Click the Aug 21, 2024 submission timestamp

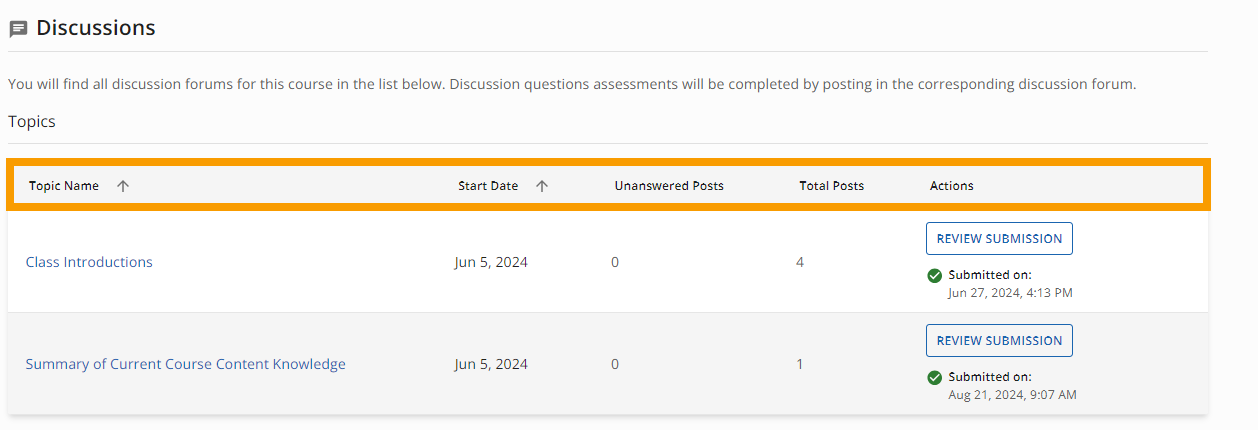pyautogui.click(x=1012, y=395)
